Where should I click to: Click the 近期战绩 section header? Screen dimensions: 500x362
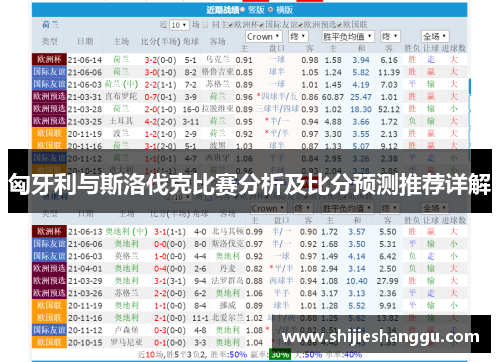click(x=223, y=10)
